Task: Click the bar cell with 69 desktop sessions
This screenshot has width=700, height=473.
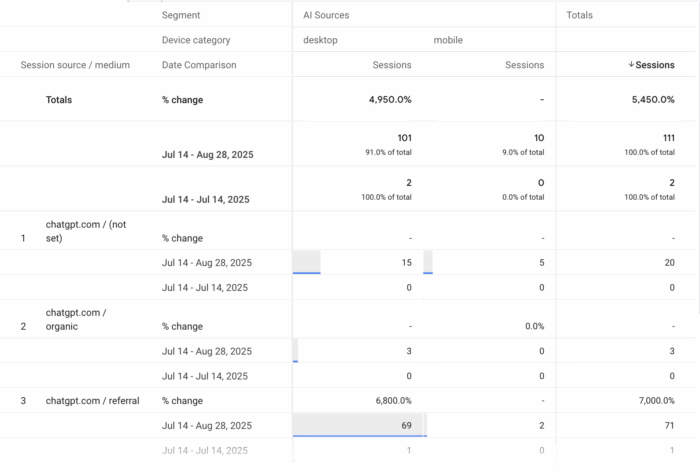Action: 360,425
